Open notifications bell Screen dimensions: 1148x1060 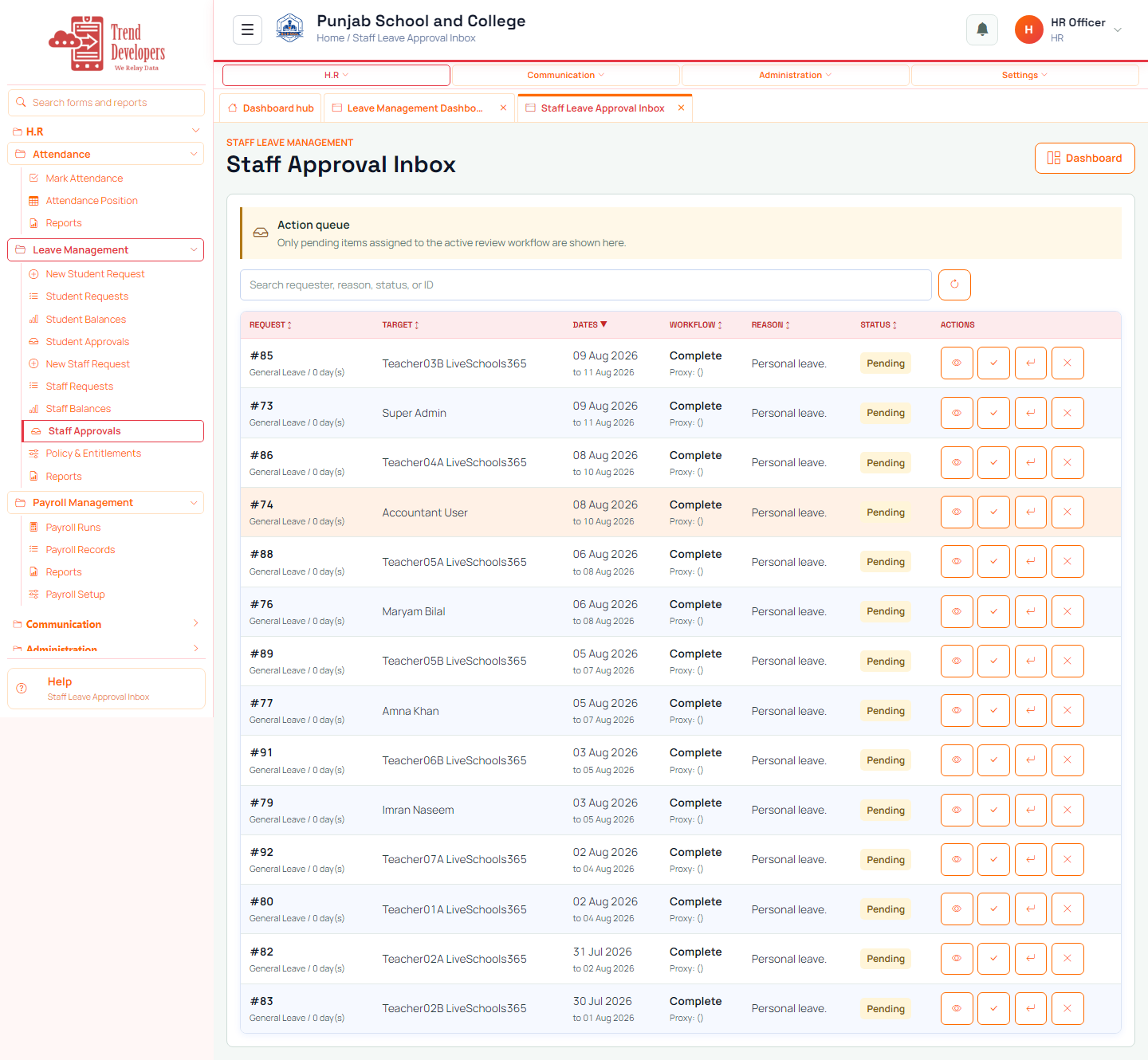(x=982, y=29)
